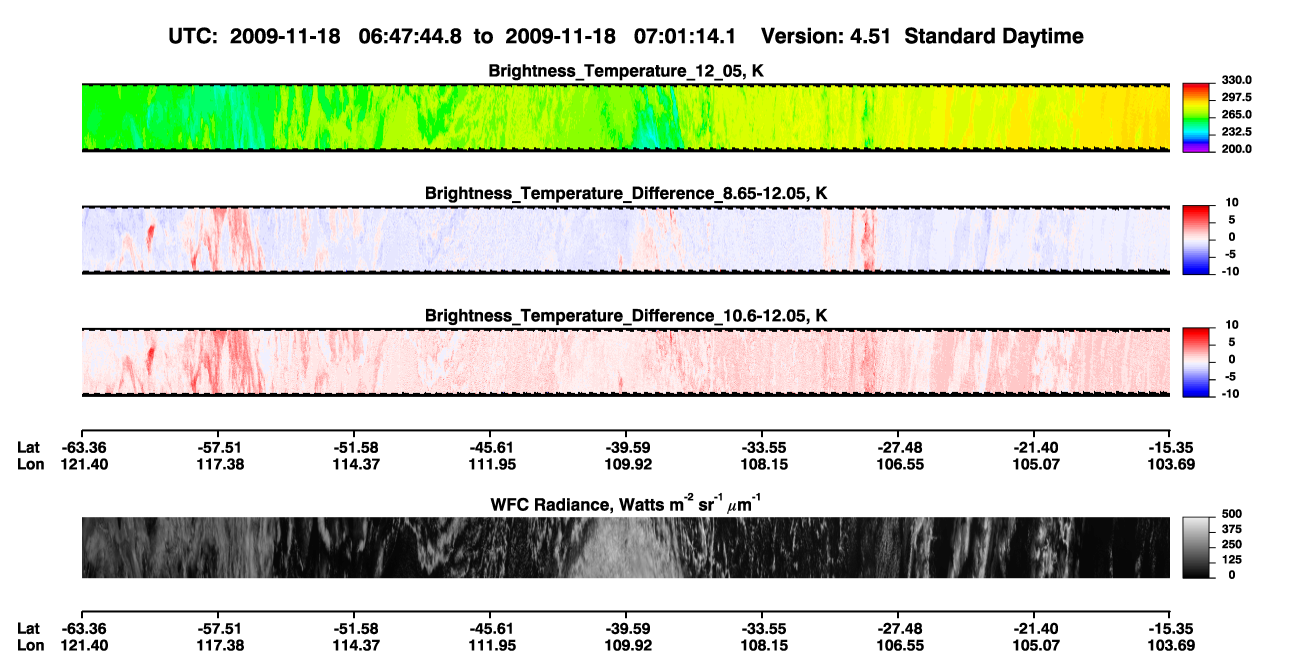Click the 10.6-12.05 red-blue colorbar
The height and width of the screenshot is (667, 1300).
[x=1196, y=362]
